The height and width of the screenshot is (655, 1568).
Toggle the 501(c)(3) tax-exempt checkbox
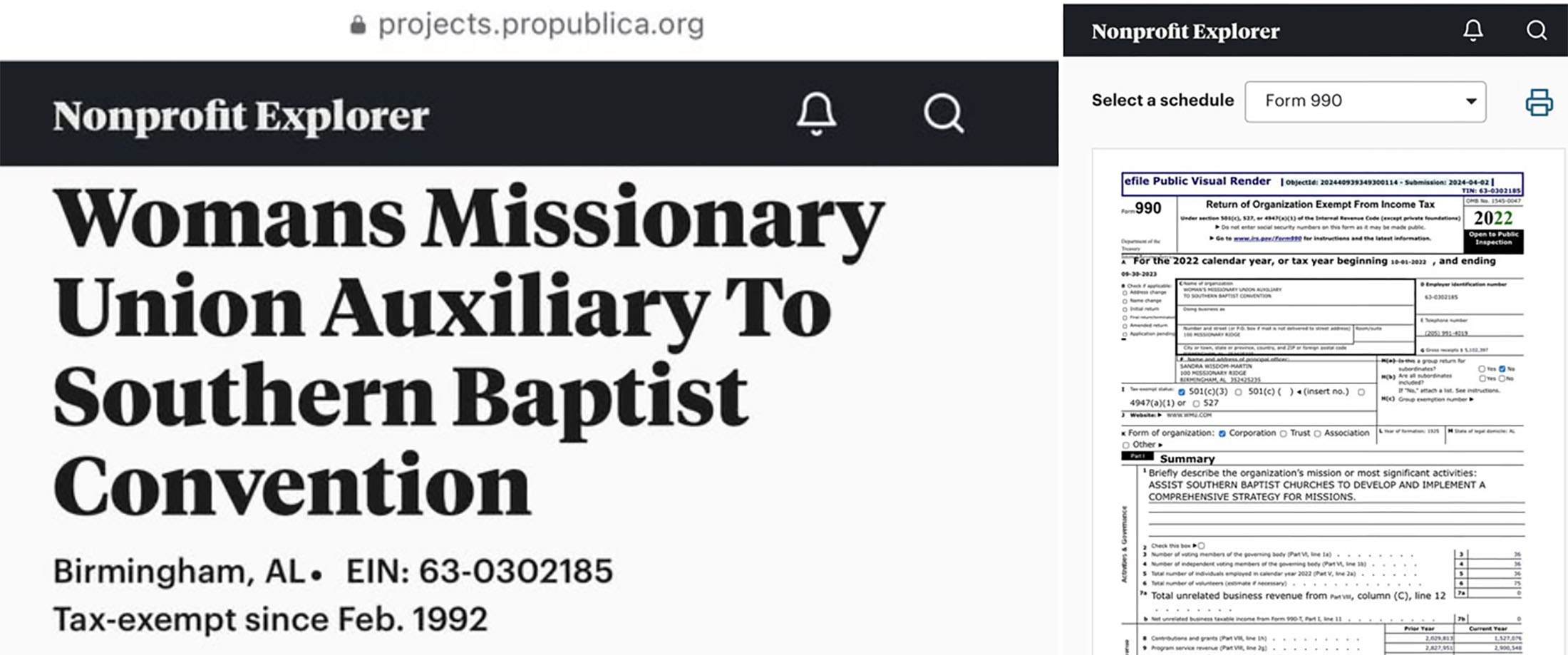[x=1182, y=392]
